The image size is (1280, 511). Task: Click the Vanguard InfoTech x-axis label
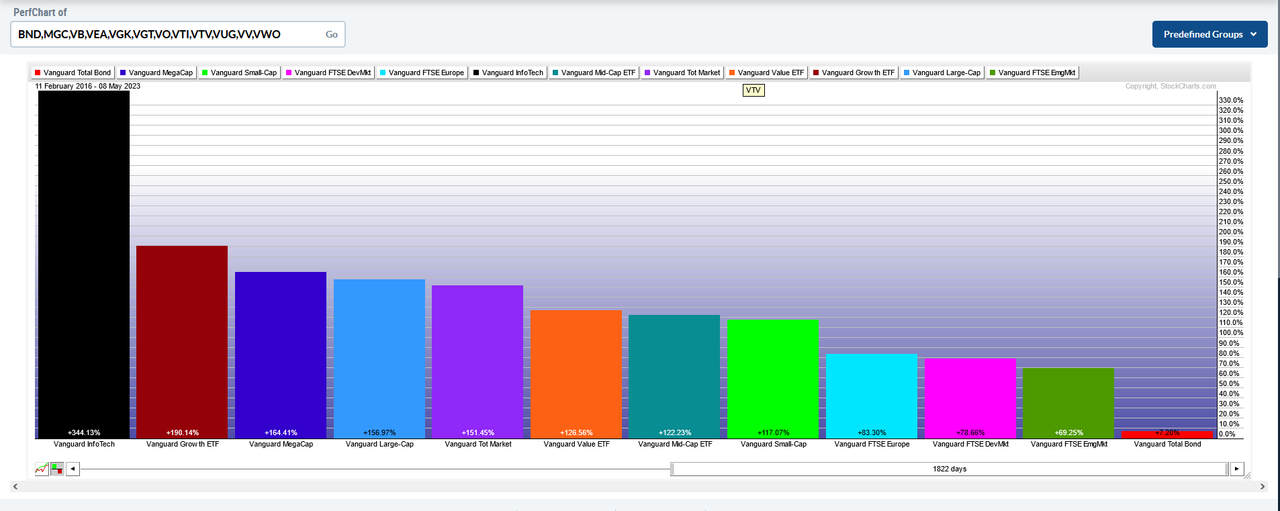point(84,443)
